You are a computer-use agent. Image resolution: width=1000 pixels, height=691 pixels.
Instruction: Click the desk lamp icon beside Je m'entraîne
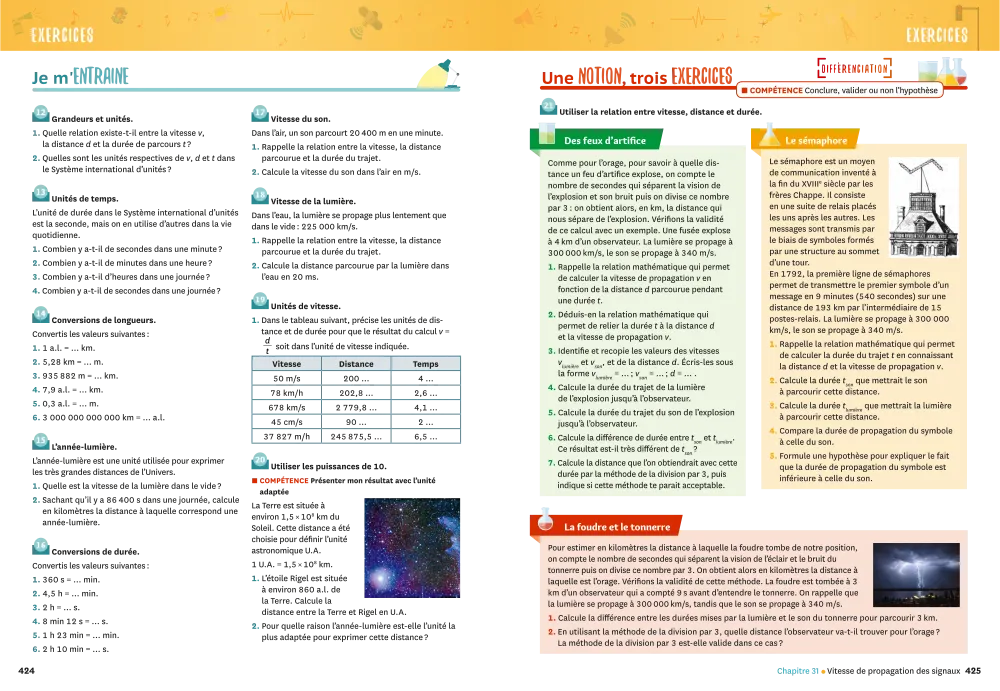[439, 74]
